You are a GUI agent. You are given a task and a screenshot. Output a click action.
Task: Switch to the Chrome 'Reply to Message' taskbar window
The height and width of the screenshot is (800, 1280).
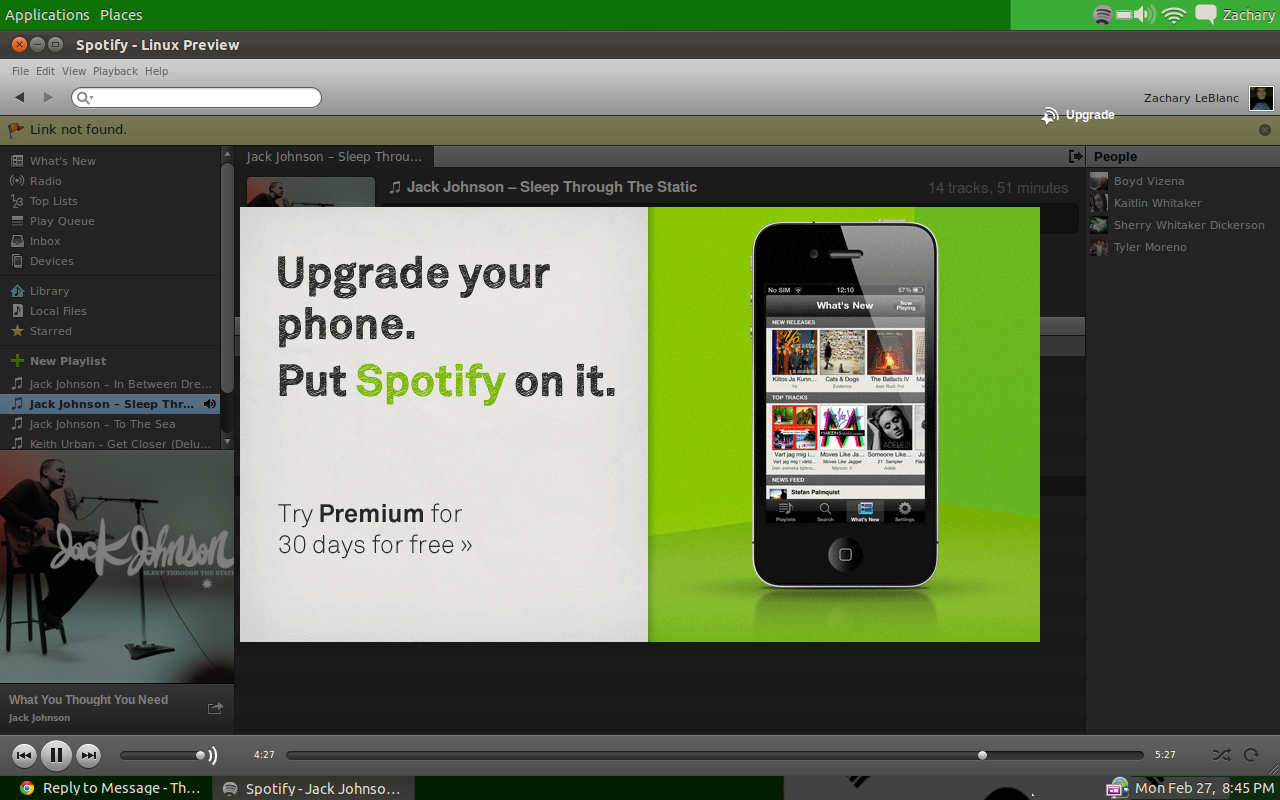coord(108,788)
